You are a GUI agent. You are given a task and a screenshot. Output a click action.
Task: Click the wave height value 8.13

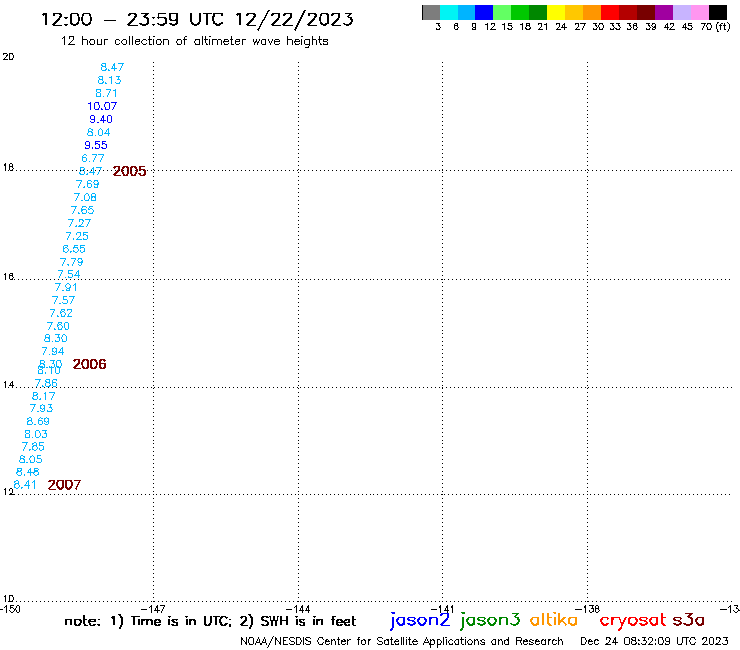109,80
